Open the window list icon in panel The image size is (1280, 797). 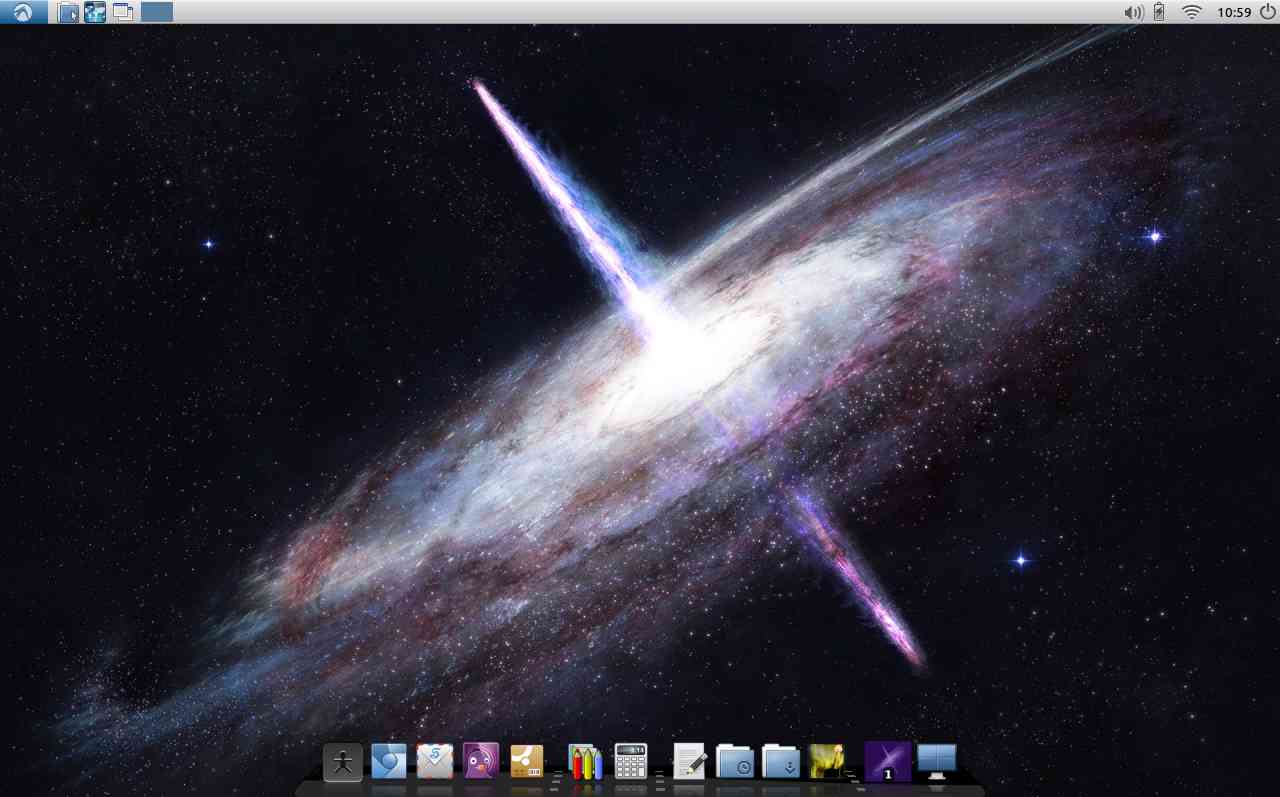[122, 12]
